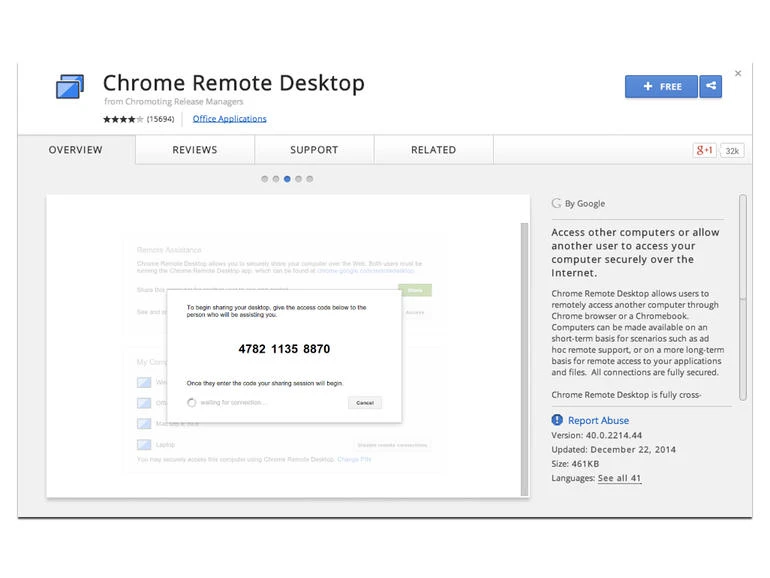This screenshot has width=770, height=578.
Task: Click the Report Abuse link
Action: pos(598,421)
